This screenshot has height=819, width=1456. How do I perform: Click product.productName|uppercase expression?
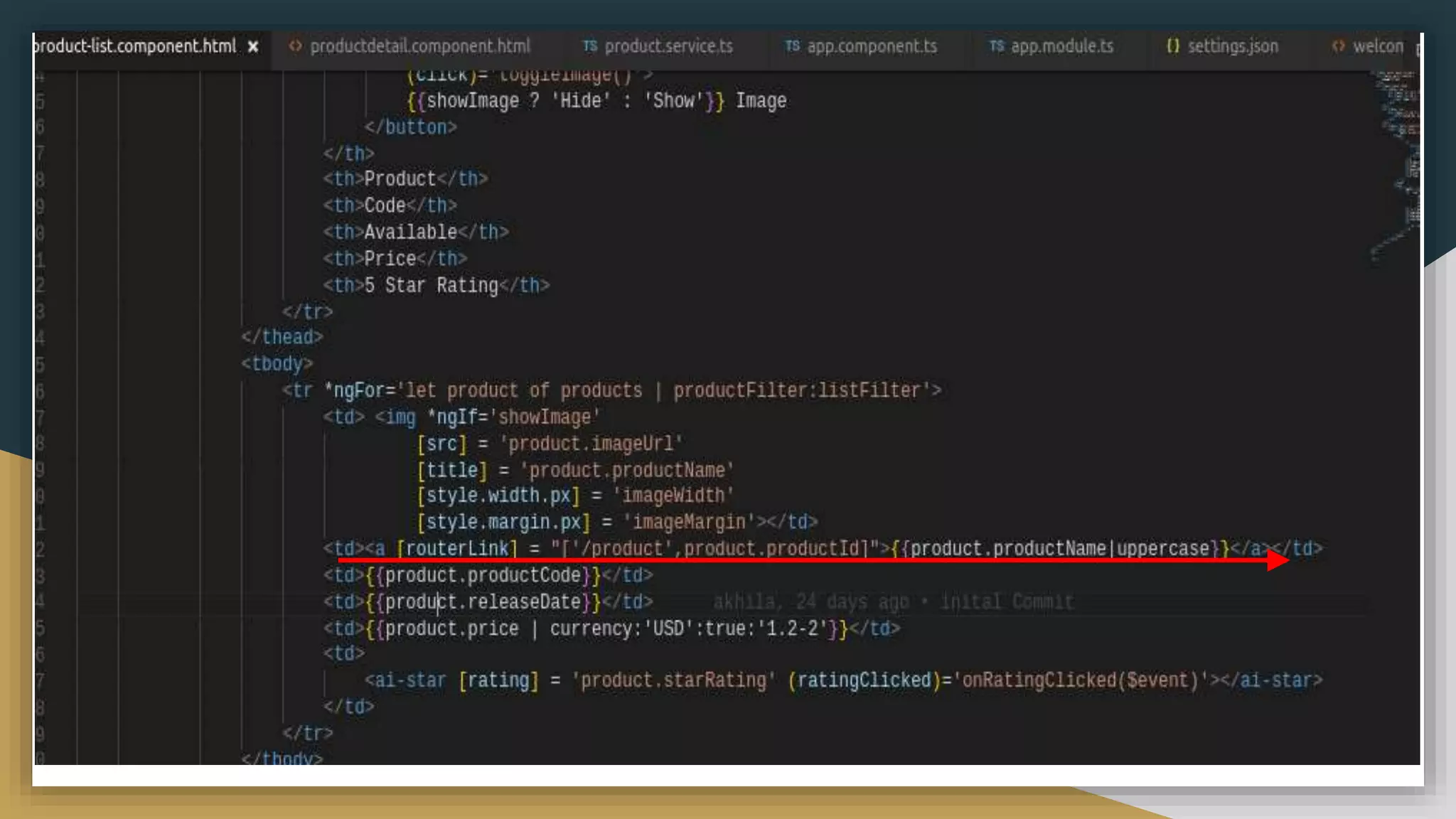1060,549
